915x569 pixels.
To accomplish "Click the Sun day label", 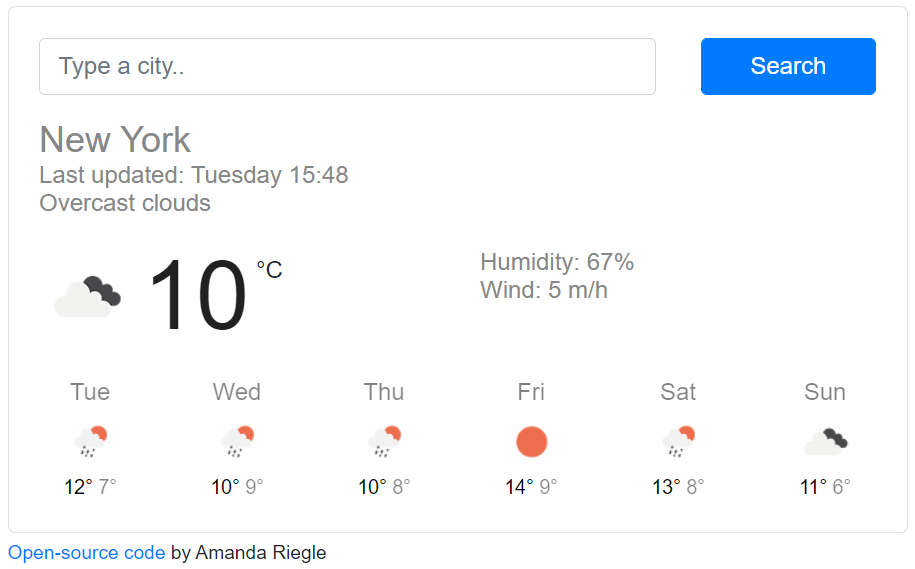I will point(825,392).
